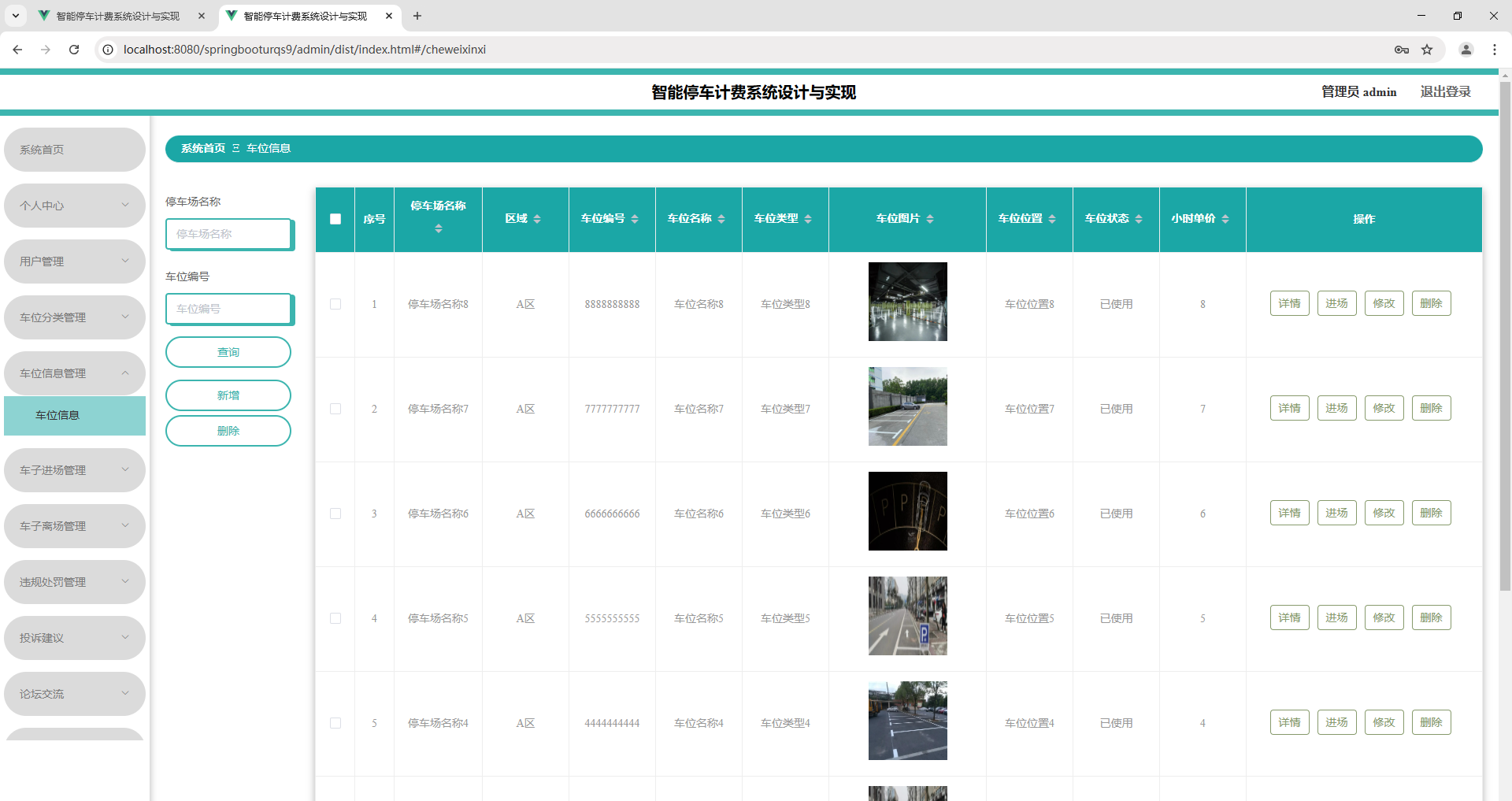Collapse 车位信息管理 sidebar menu

75,373
